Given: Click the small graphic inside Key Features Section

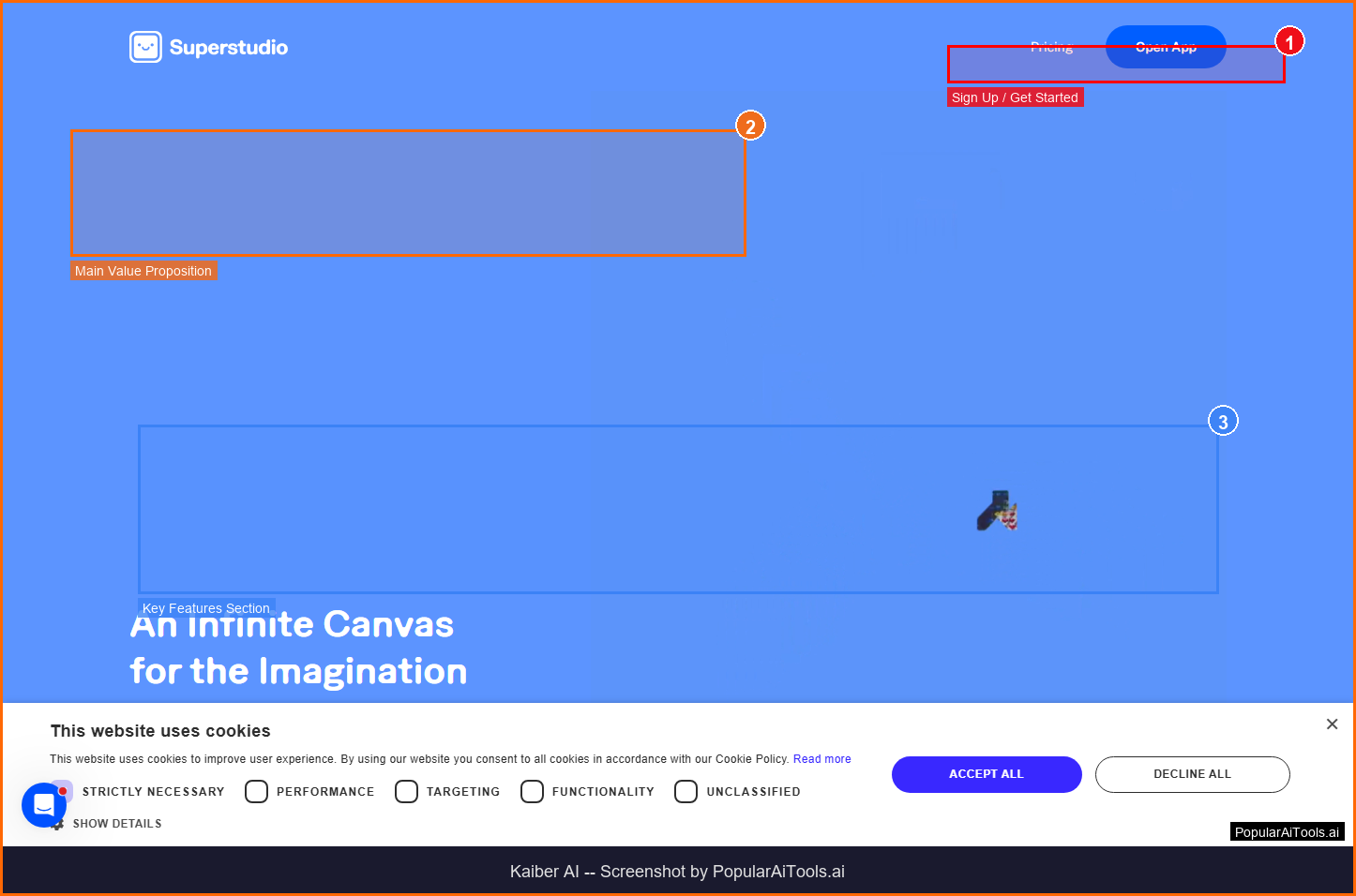Looking at the screenshot, I should coord(997,512).
